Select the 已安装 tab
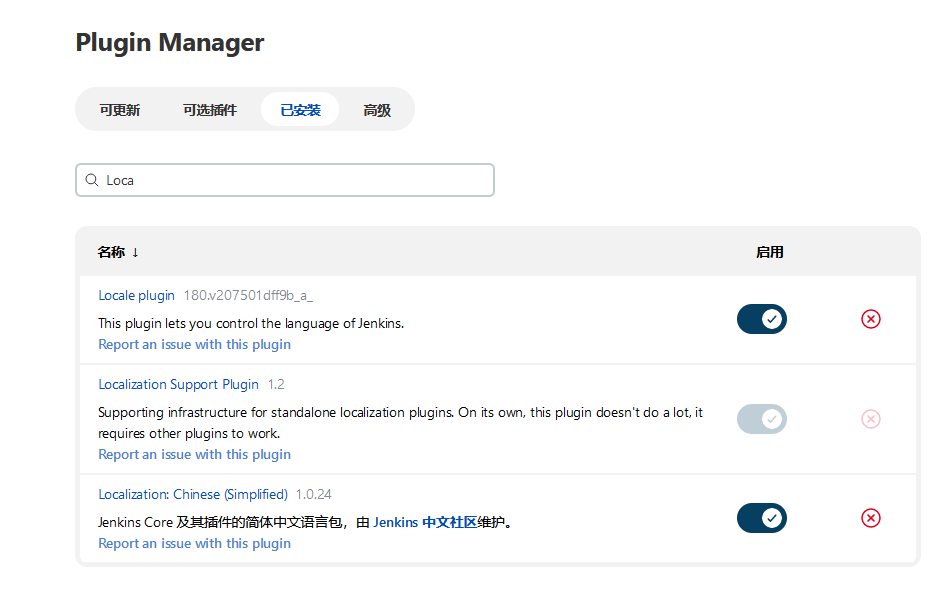The image size is (937, 591). tap(301, 110)
